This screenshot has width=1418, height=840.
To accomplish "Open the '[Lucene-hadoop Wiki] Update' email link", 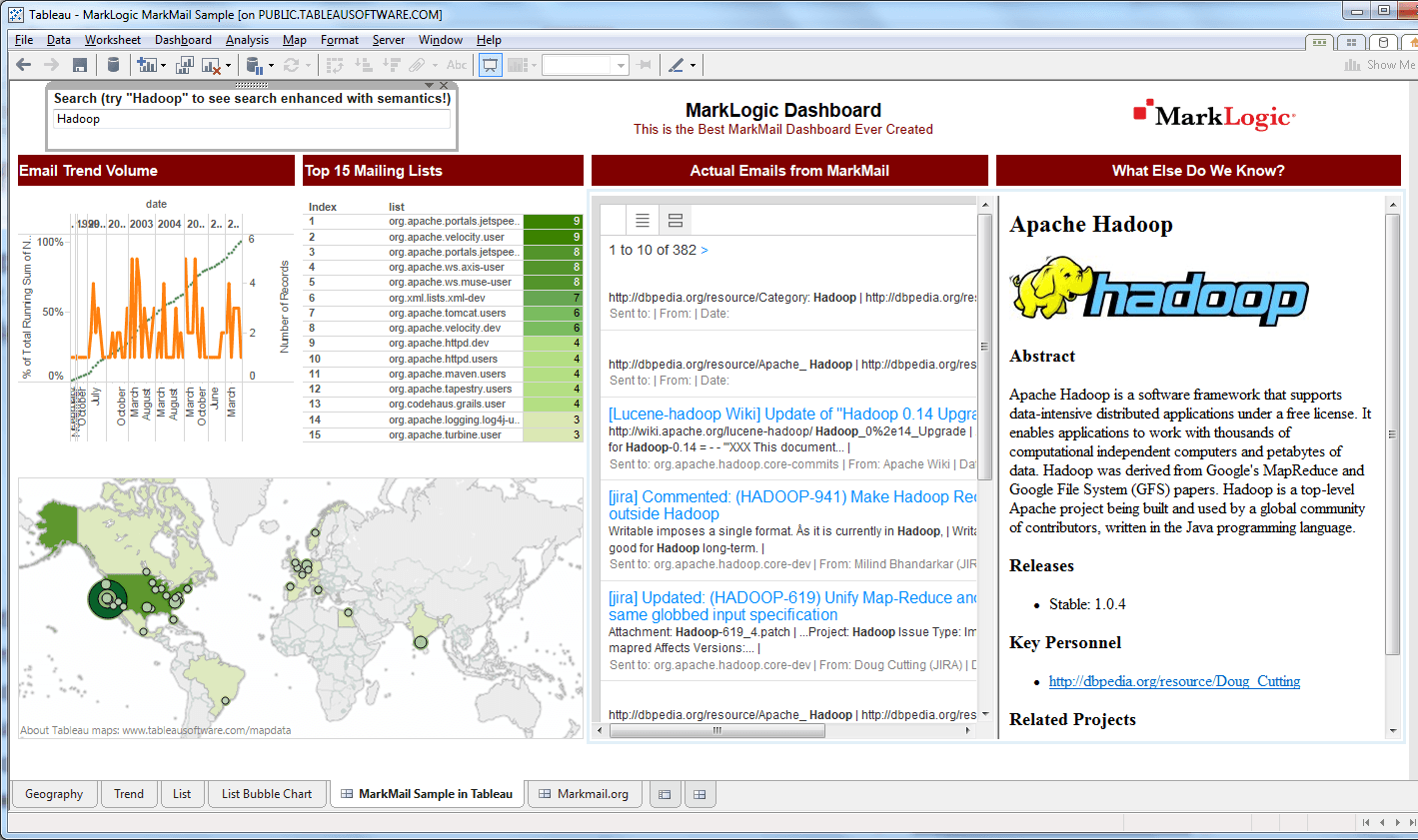I will [x=792, y=414].
